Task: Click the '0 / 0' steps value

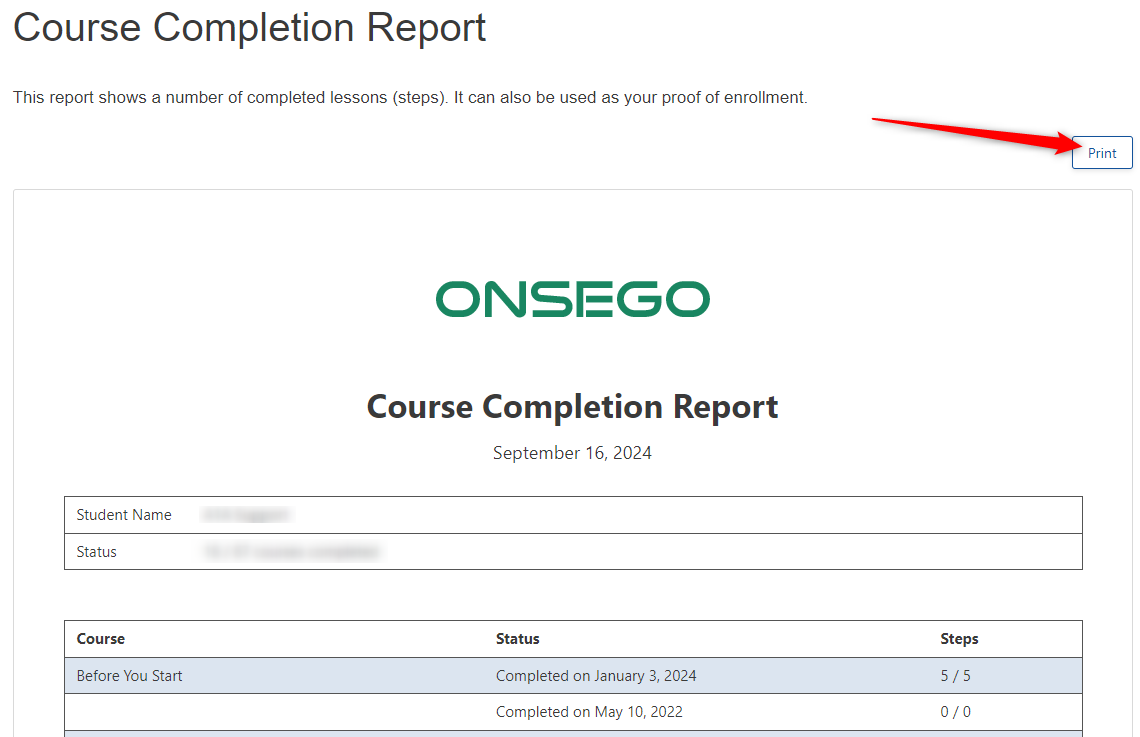Action: 955,712
